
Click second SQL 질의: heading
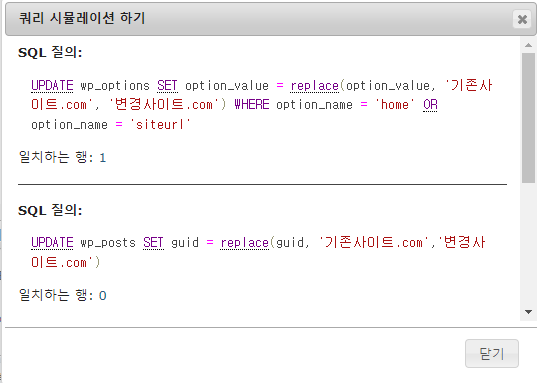(x=50, y=210)
